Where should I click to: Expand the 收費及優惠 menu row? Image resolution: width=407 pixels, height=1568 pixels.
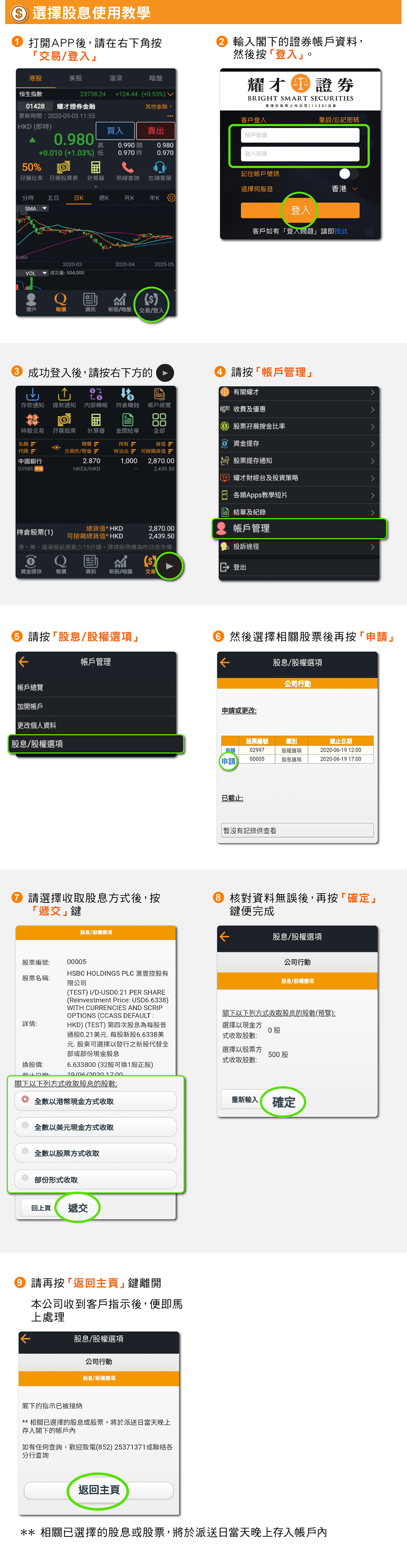click(x=299, y=409)
